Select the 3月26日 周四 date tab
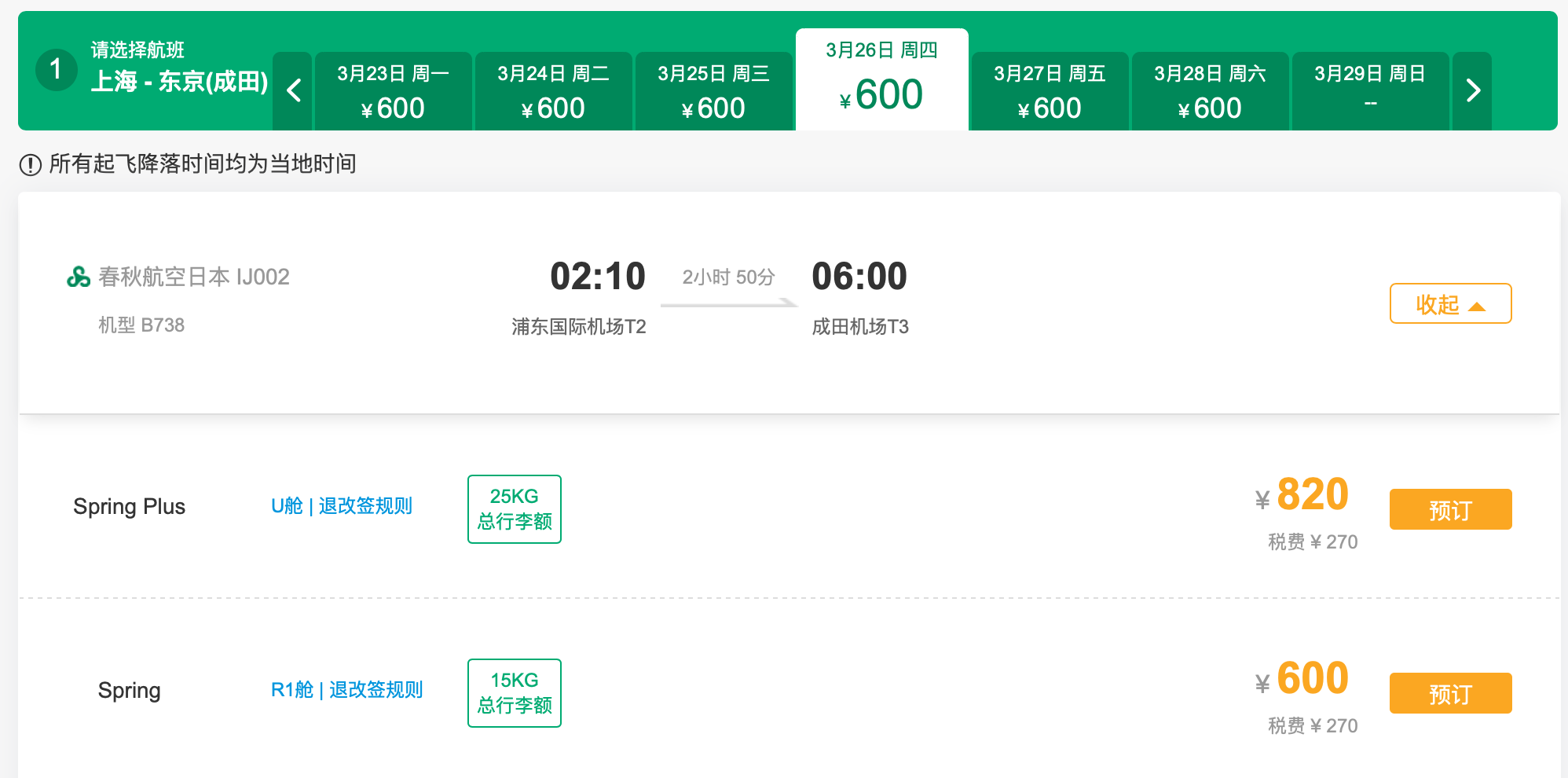The width and height of the screenshot is (1568, 778). point(881,80)
